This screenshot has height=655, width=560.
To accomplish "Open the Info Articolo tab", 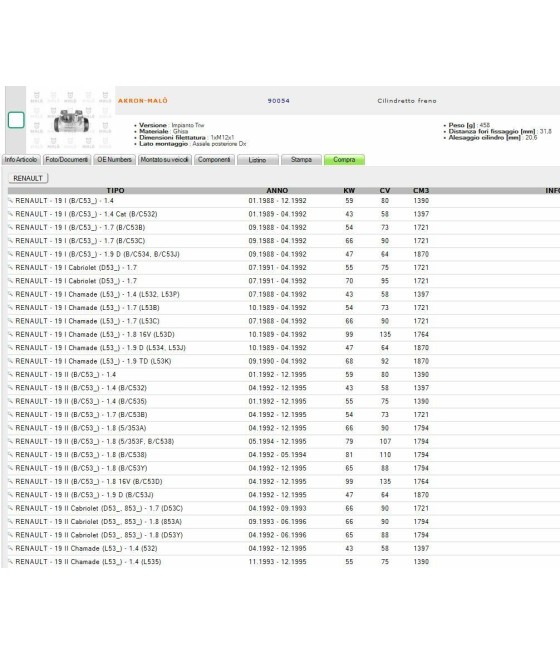I will [21, 160].
